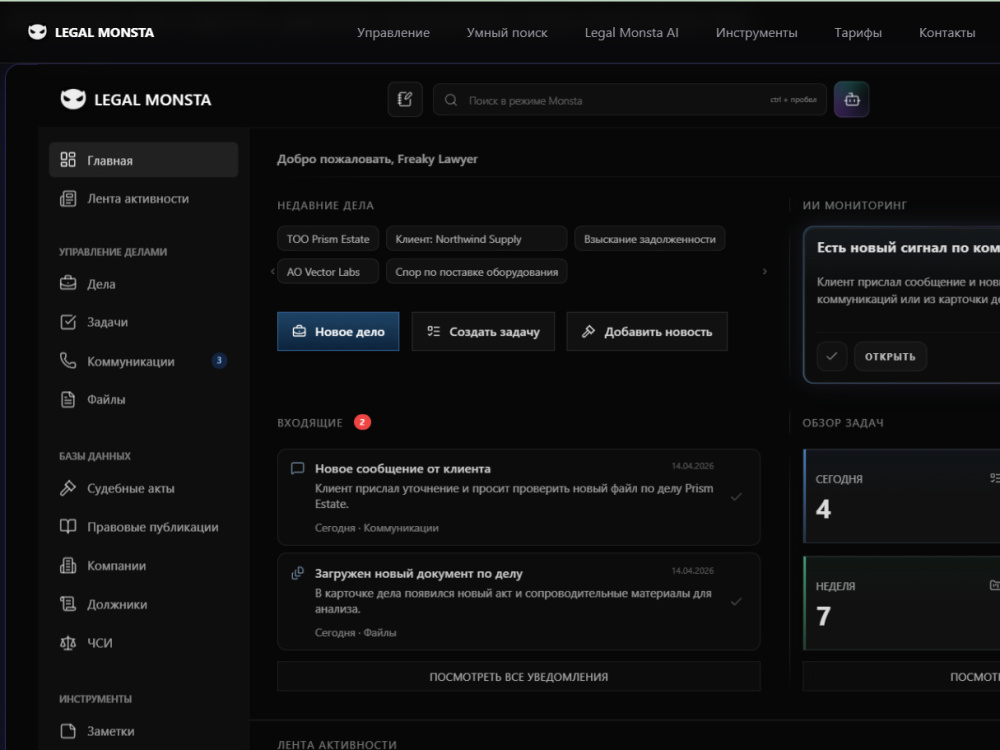
Task: Open the Умный поиск menu item
Action: coord(507,33)
